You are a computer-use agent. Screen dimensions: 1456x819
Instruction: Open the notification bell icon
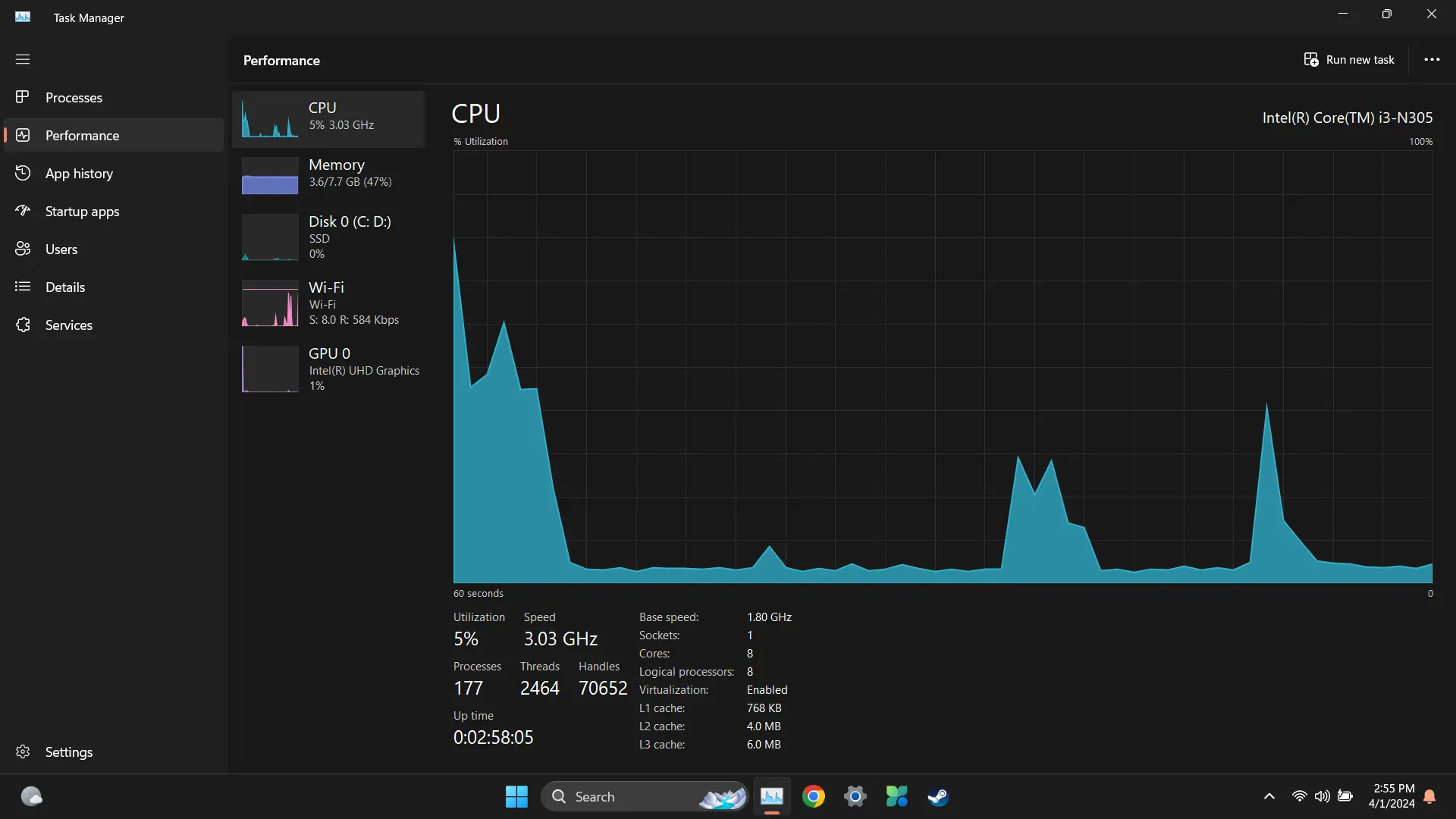click(x=1429, y=796)
